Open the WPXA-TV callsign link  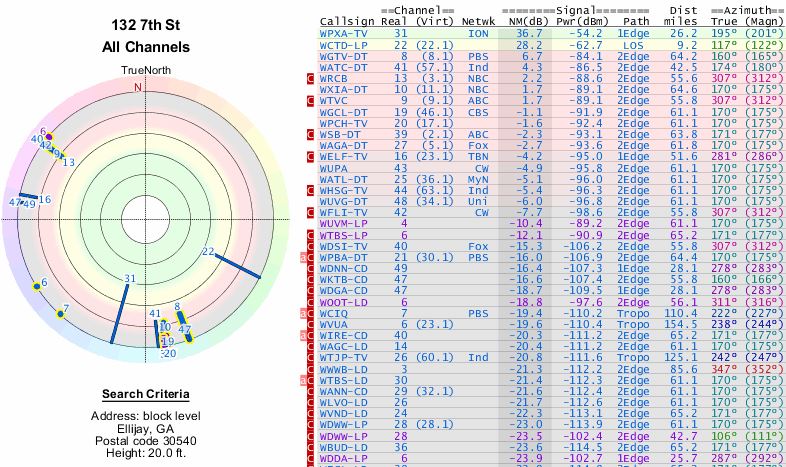tap(343, 33)
